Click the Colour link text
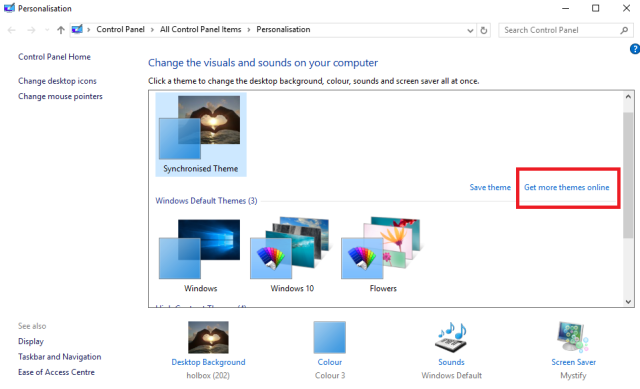Viewport: 640px width, 389px height. point(330,362)
